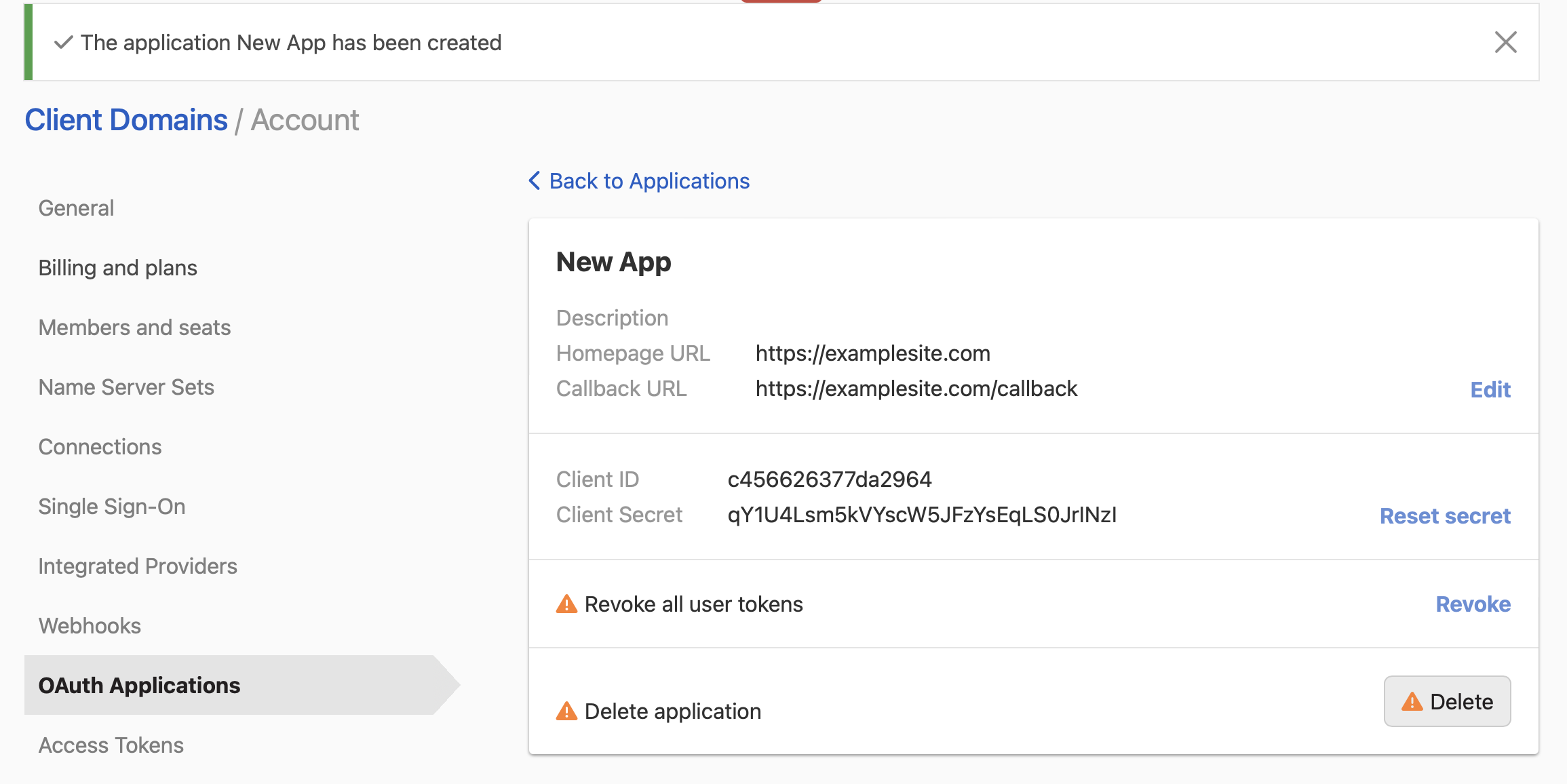Select Members and seats in the sidebar
1567x784 pixels.
point(134,327)
